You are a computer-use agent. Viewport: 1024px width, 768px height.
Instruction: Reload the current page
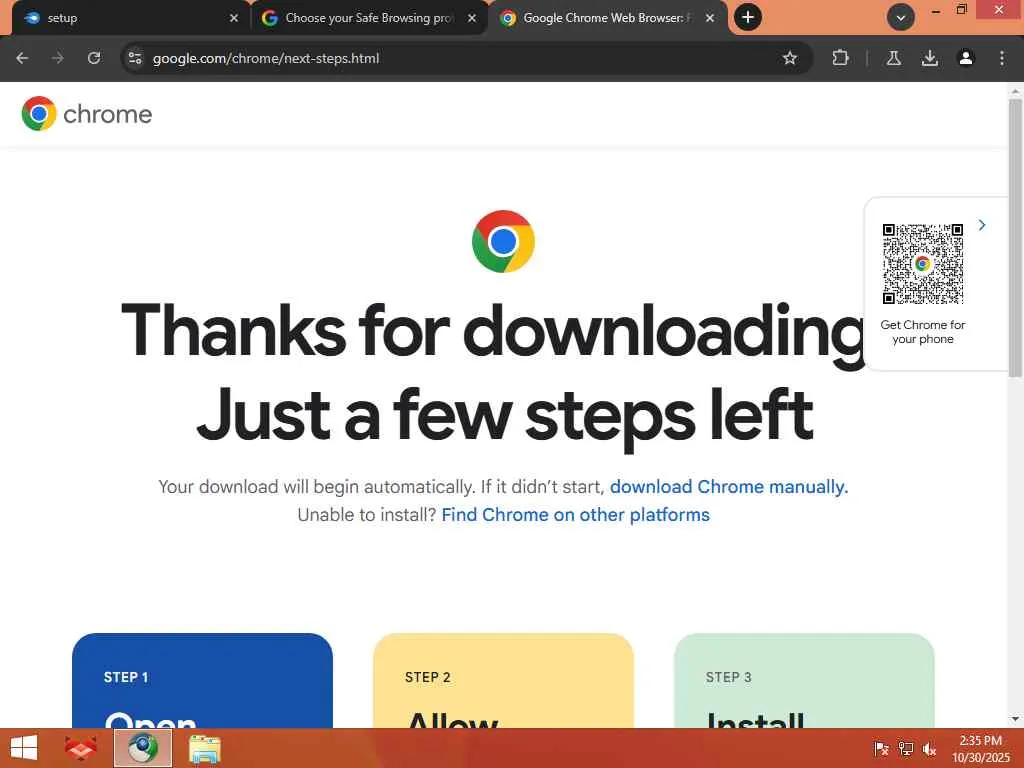[x=94, y=58]
